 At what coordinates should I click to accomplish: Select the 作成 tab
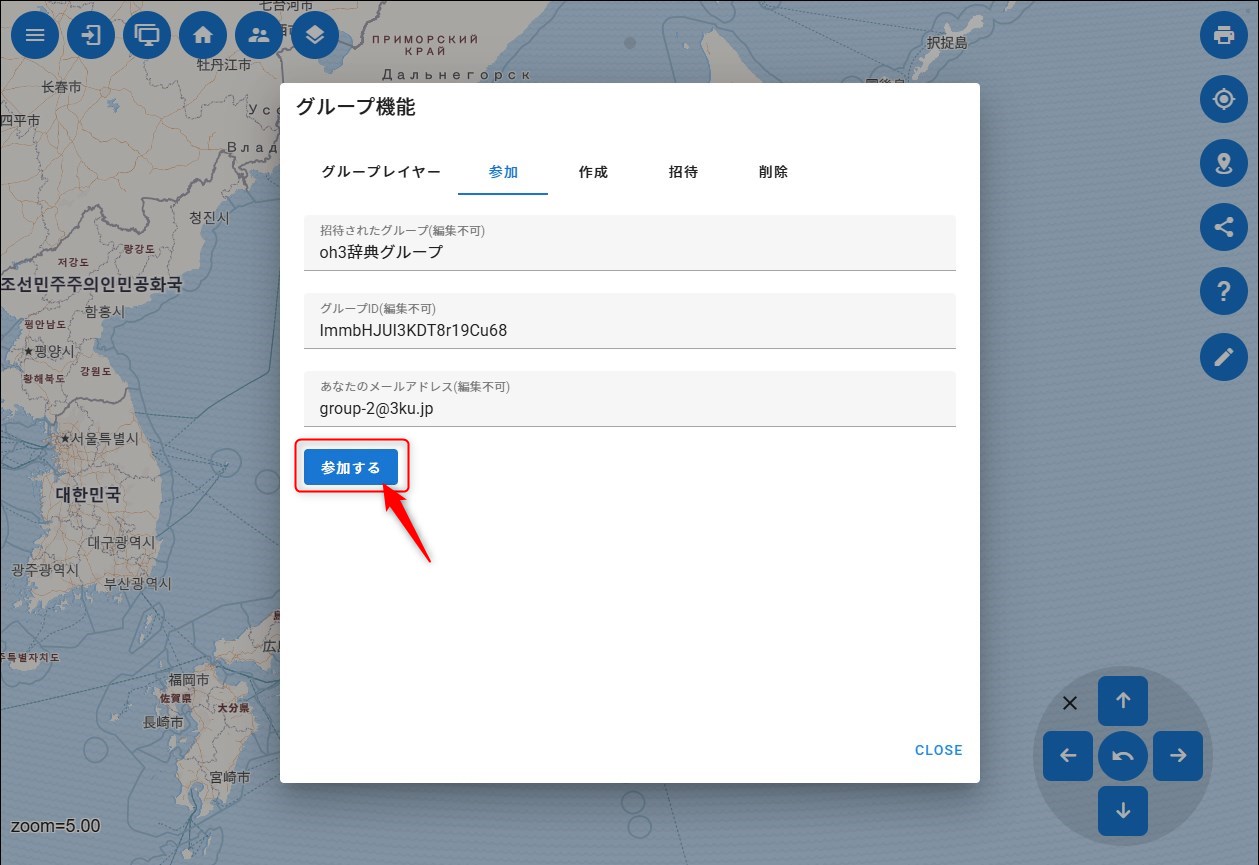click(593, 172)
